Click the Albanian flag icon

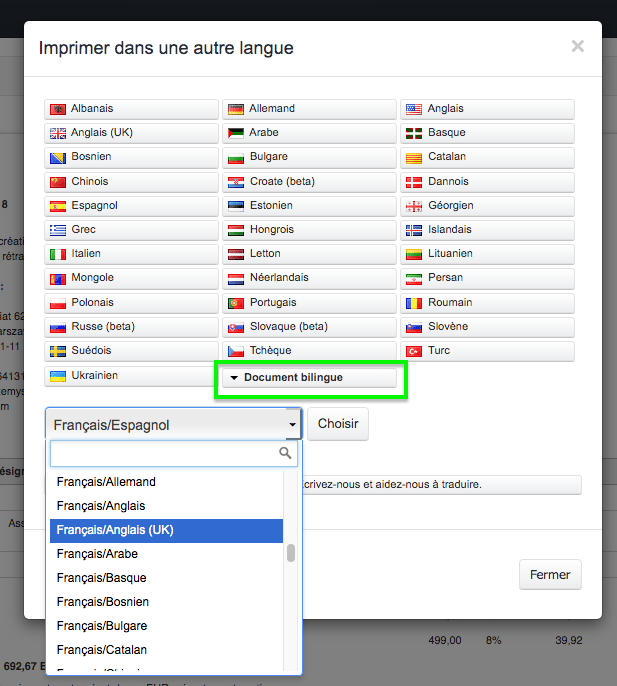coord(58,109)
